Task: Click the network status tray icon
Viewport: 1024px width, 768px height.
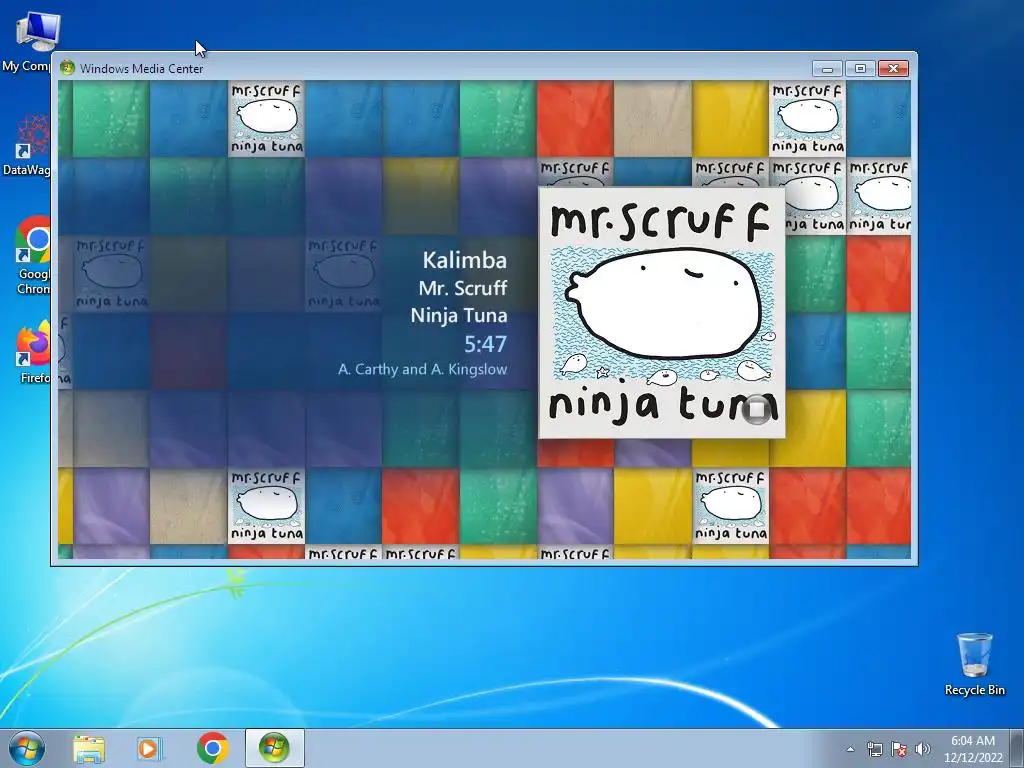Action: coord(874,749)
